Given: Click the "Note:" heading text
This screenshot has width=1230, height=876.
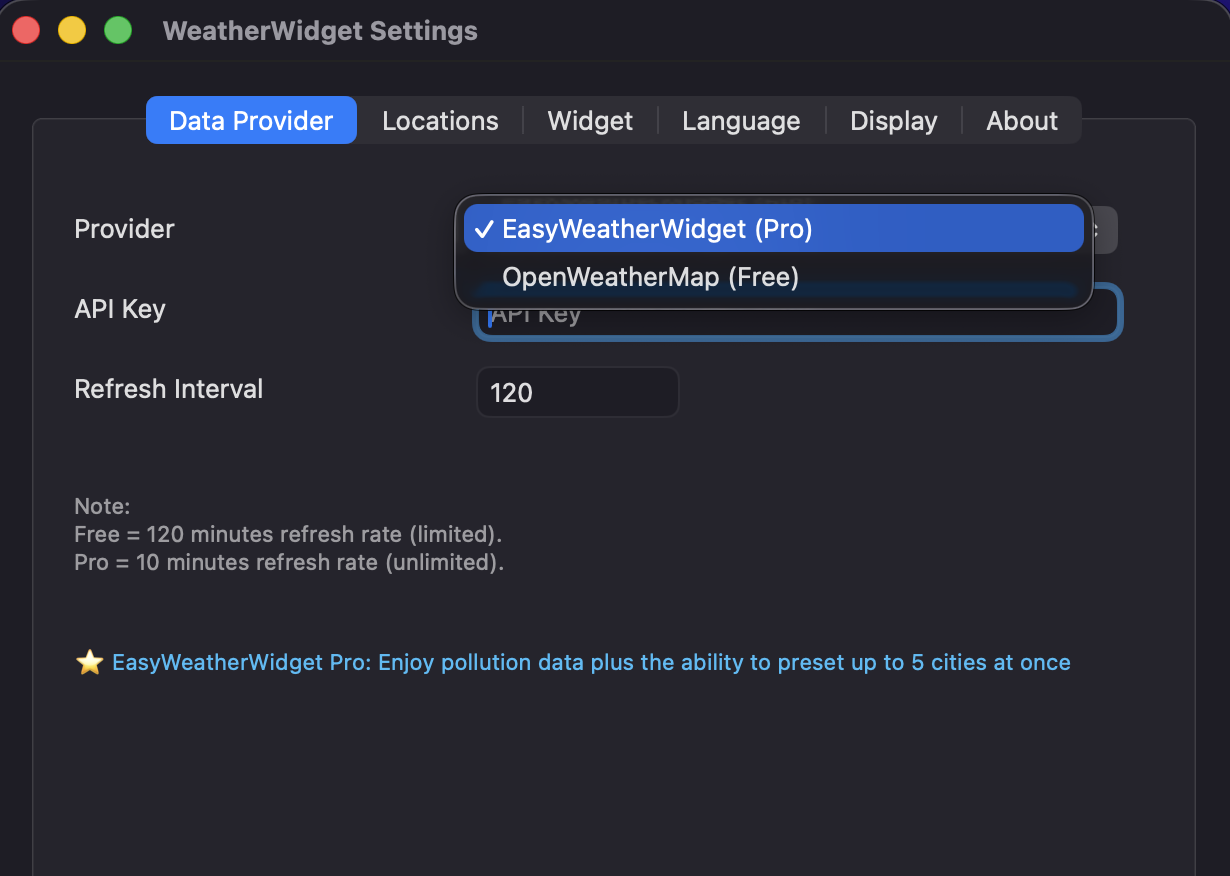Looking at the screenshot, I should coord(102,506).
